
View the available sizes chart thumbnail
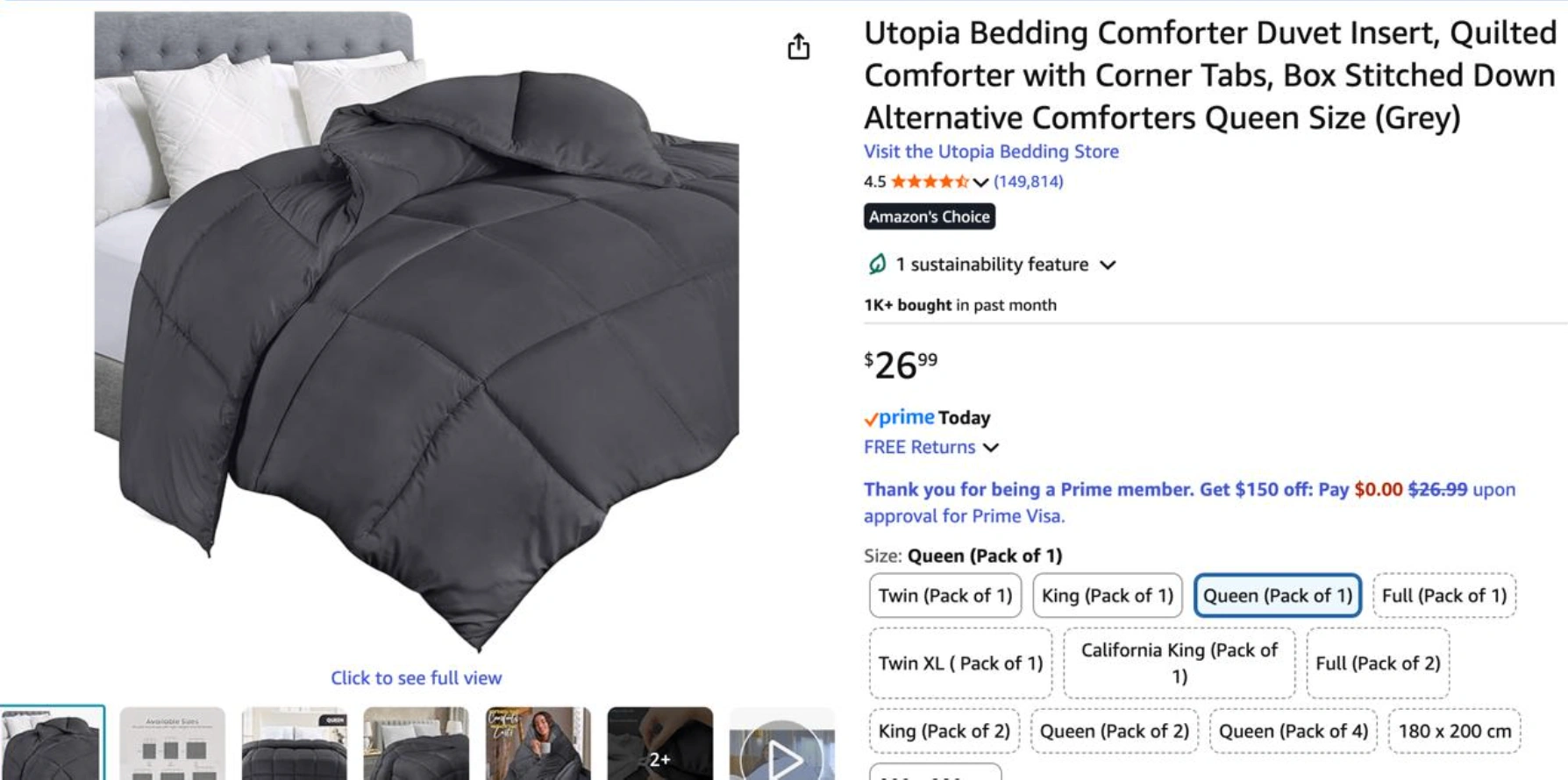click(173, 743)
